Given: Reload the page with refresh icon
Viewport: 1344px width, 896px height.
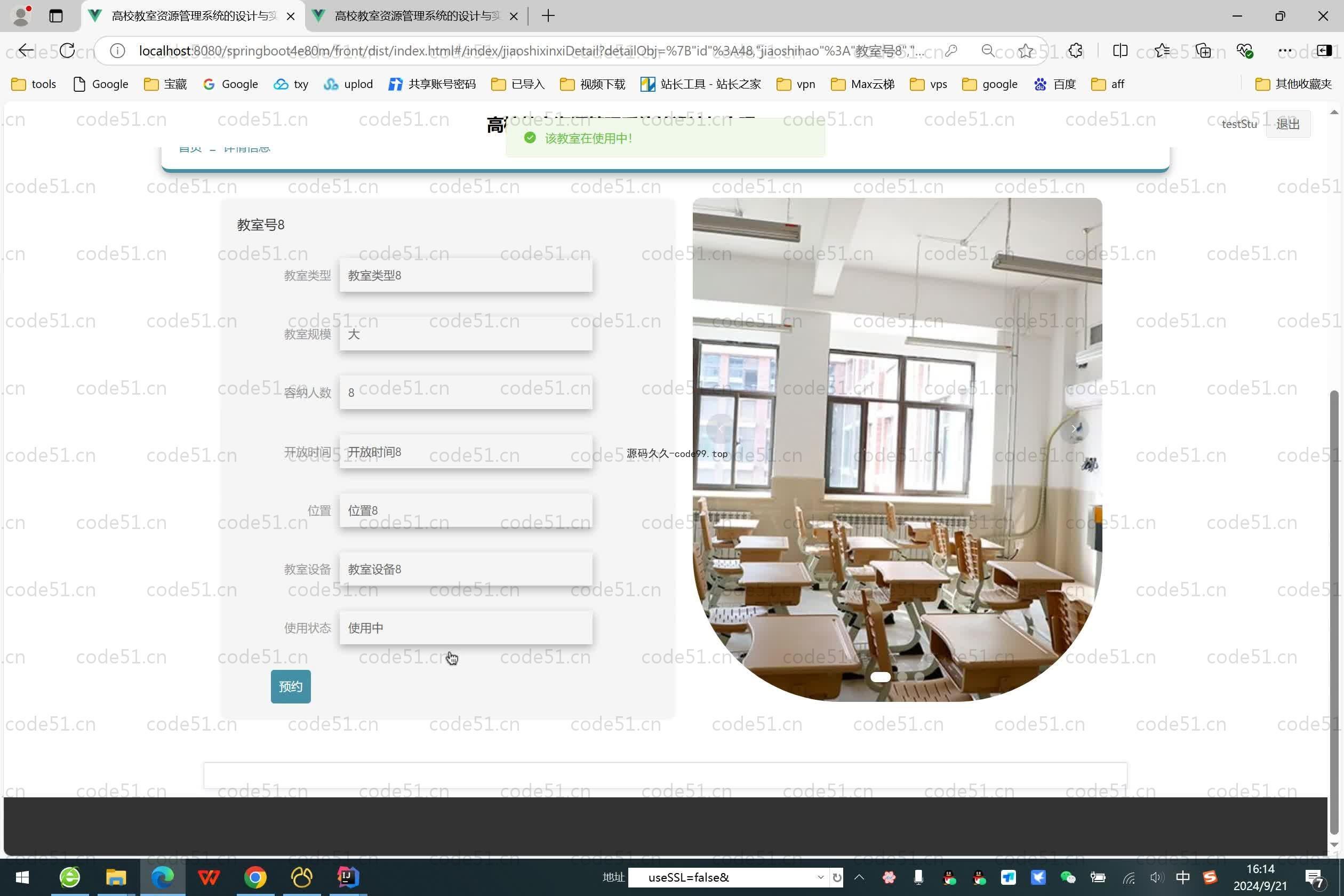Looking at the screenshot, I should click(67, 51).
